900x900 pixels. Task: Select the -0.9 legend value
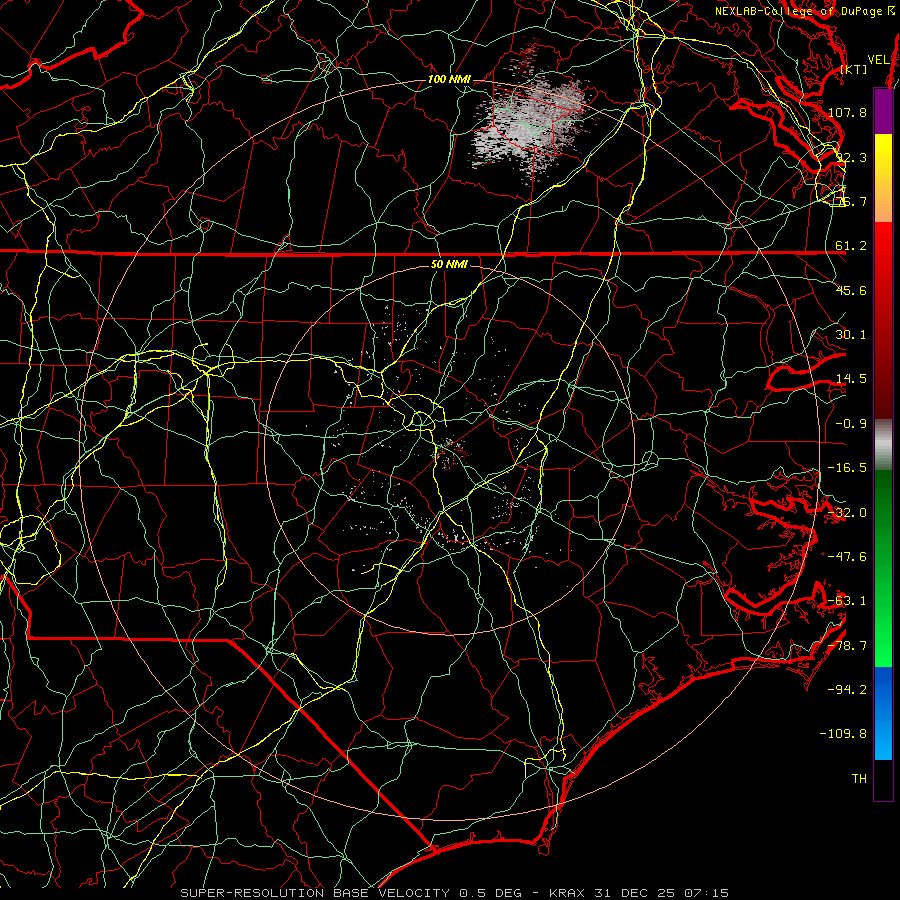click(x=851, y=424)
